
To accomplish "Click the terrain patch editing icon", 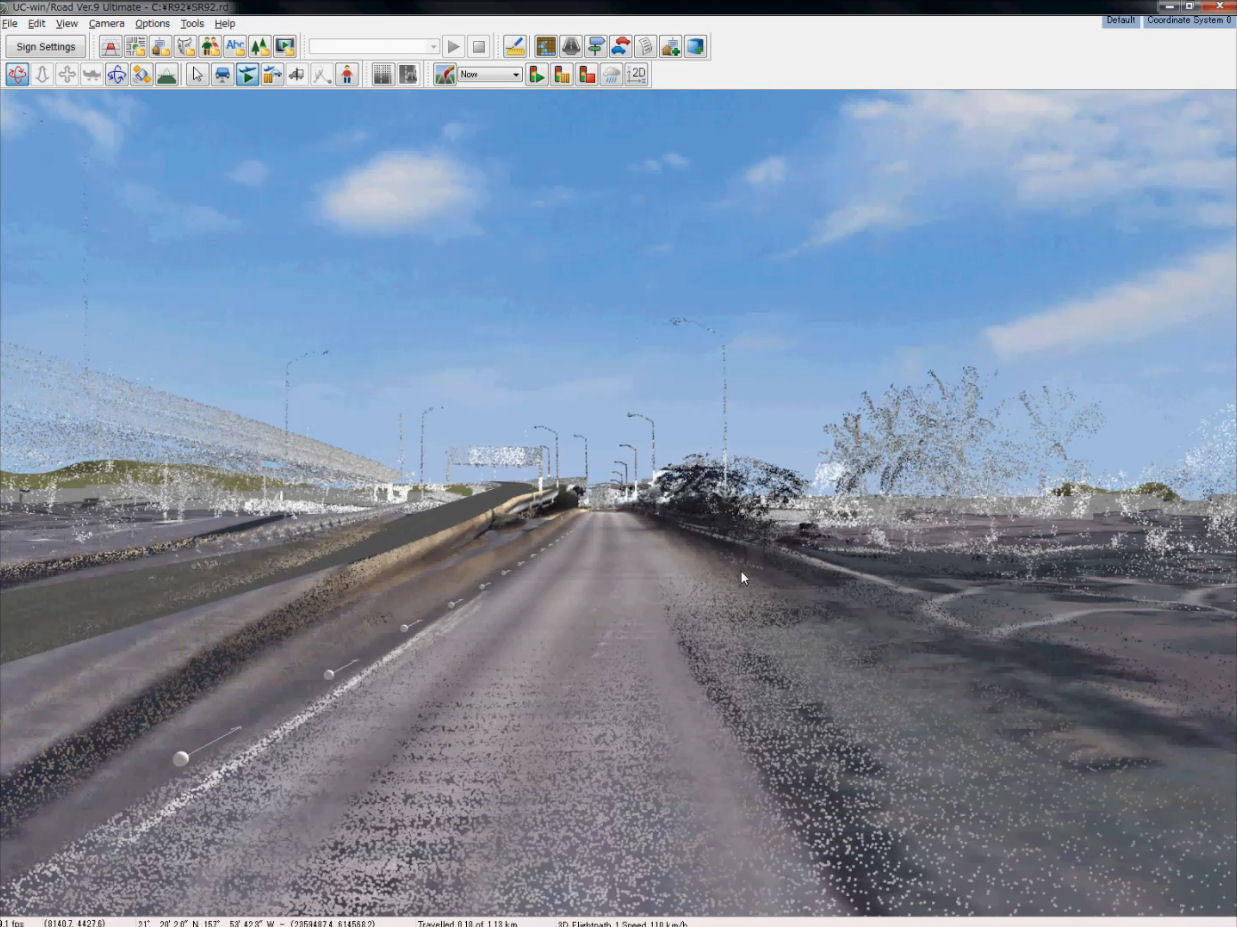I will pyautogui.click(x=546, y=47).
